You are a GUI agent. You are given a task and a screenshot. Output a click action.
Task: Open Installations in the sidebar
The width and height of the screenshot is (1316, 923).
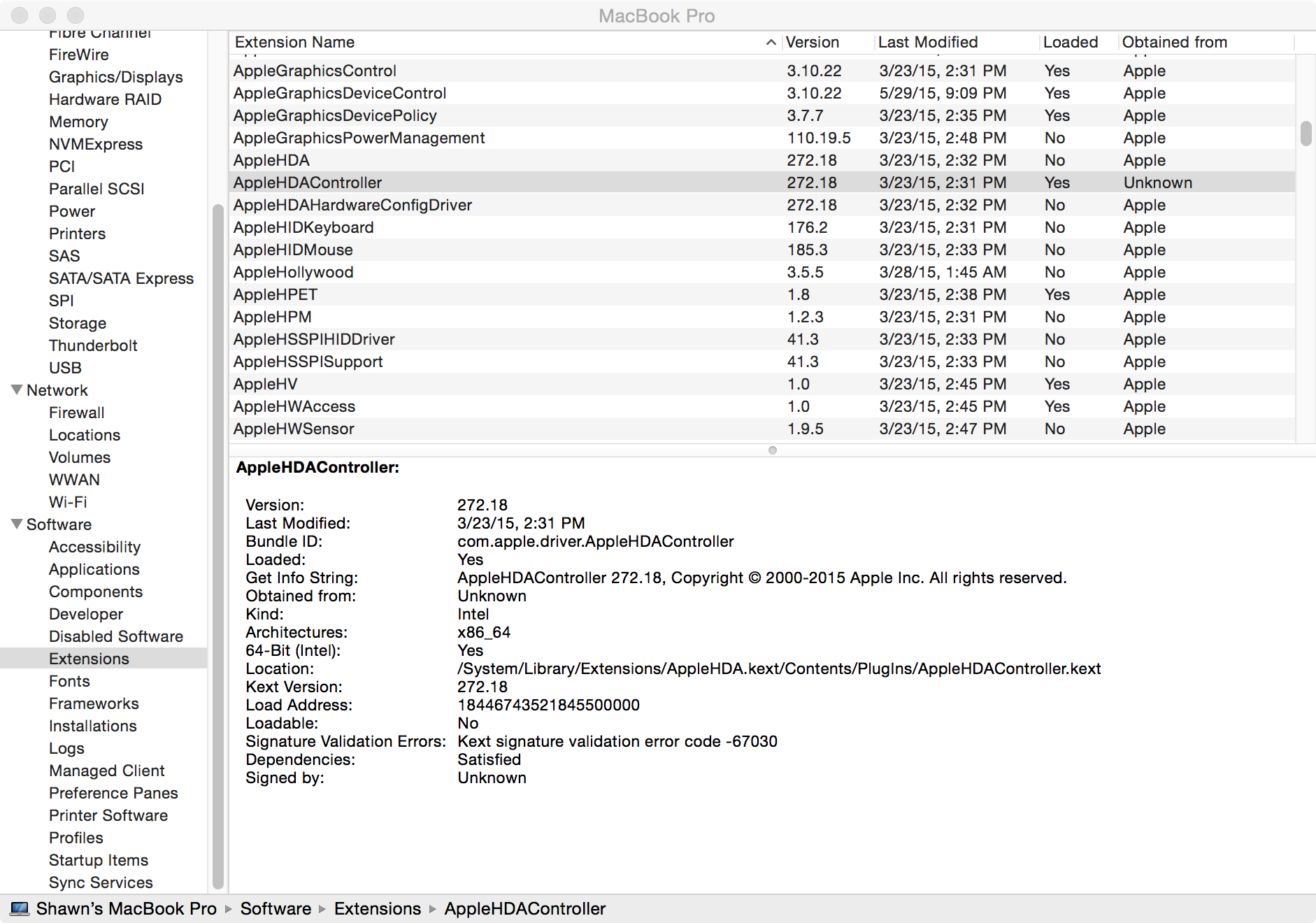coord(92,726)
